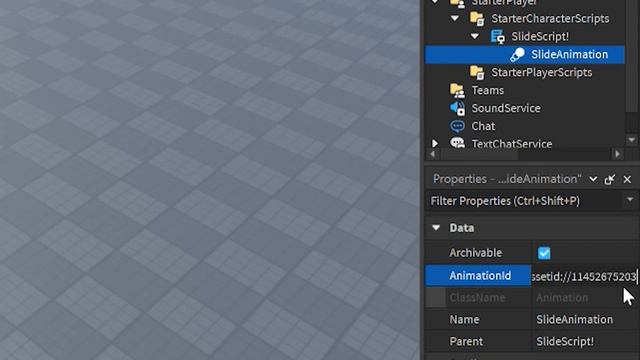The image size is (640, 360).
Task: Select SoundService in the Explorer
Action: click(x=506, y=108)
